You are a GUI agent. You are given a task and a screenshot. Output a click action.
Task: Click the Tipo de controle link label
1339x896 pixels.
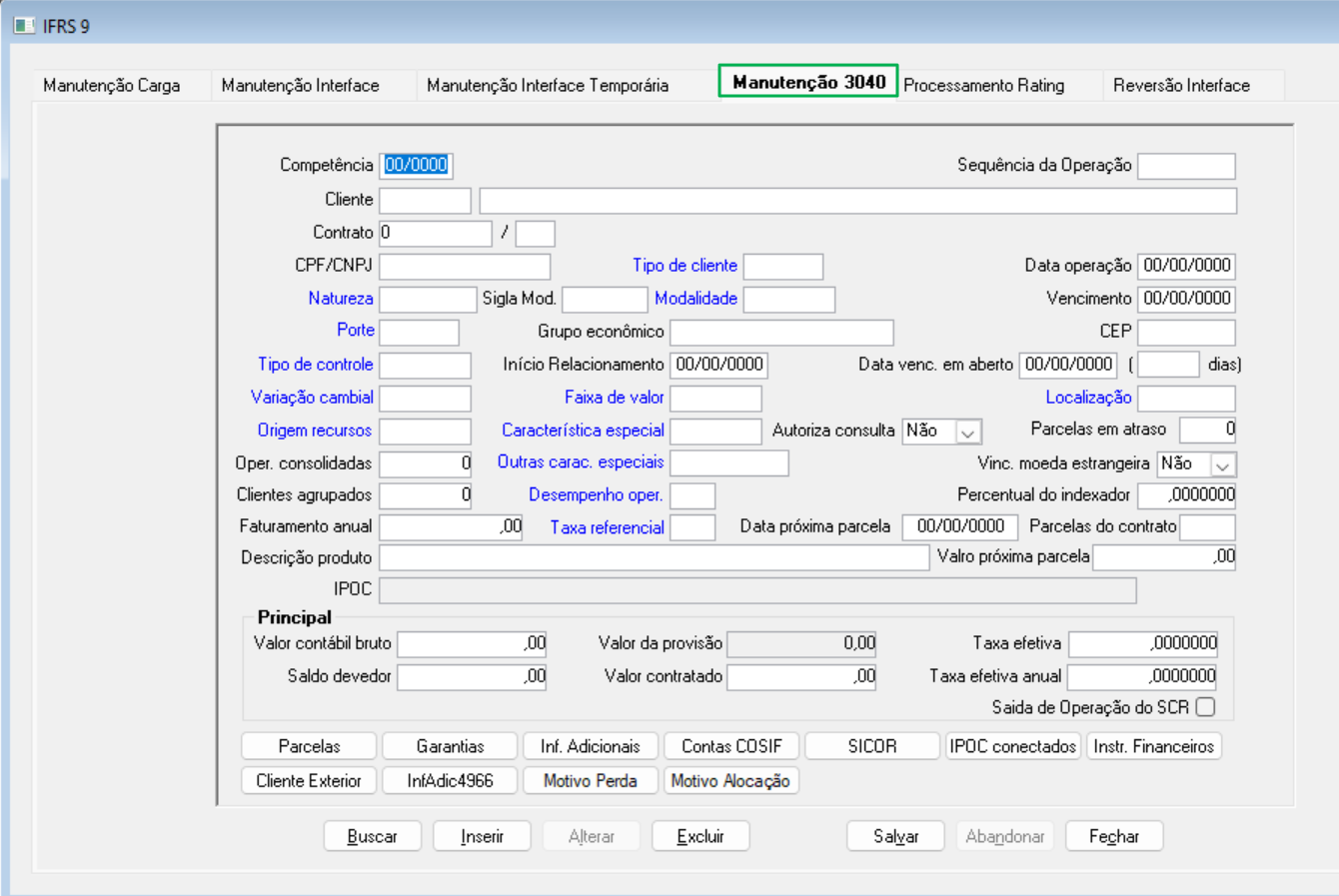[316, 365]
